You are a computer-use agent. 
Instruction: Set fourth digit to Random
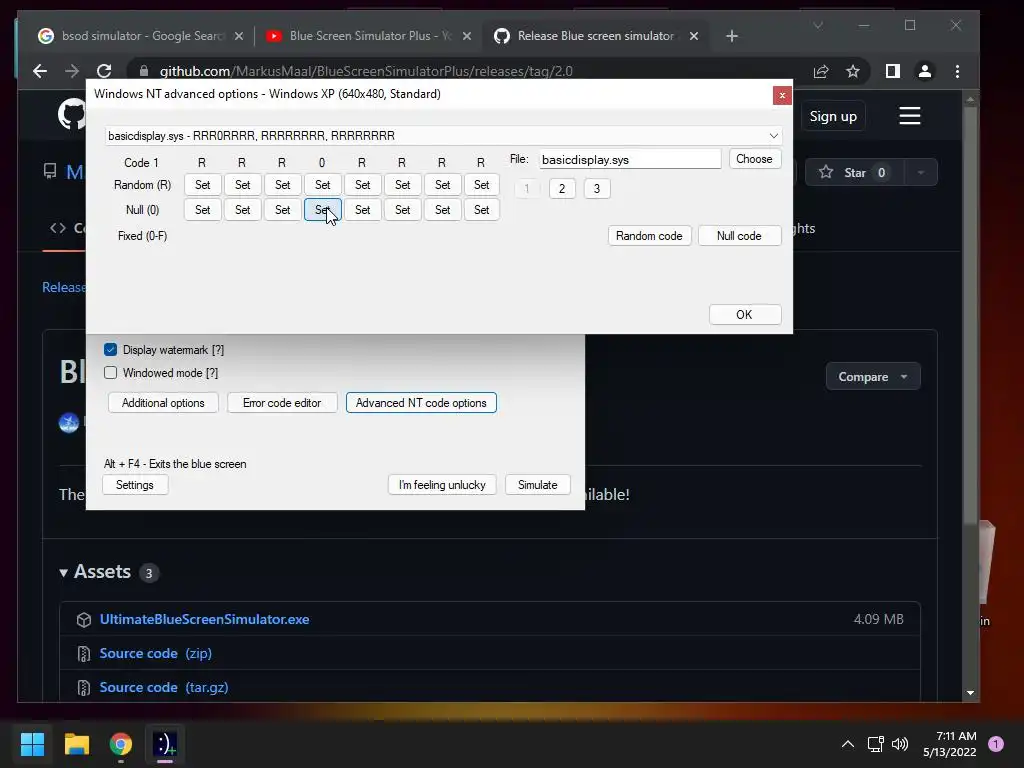click(x=323, y=185)
